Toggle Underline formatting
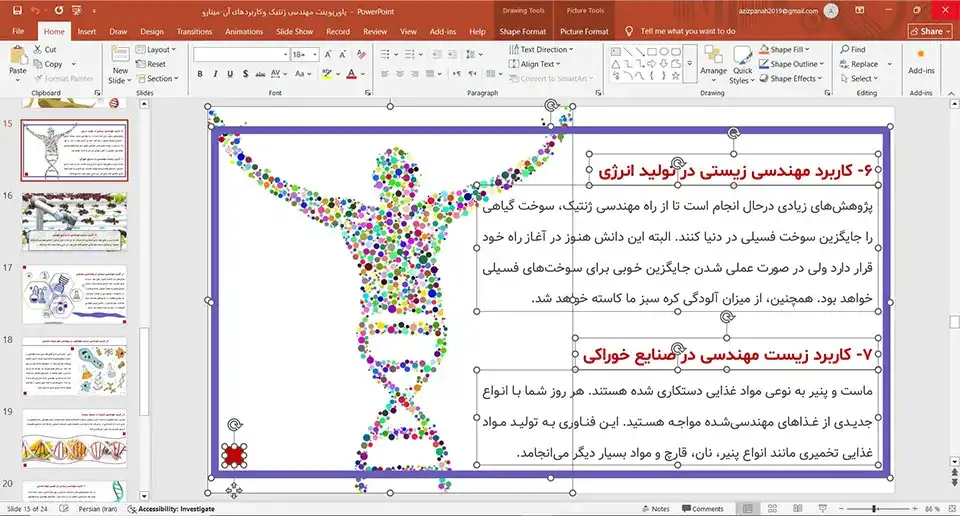 (x=230, y=74)
